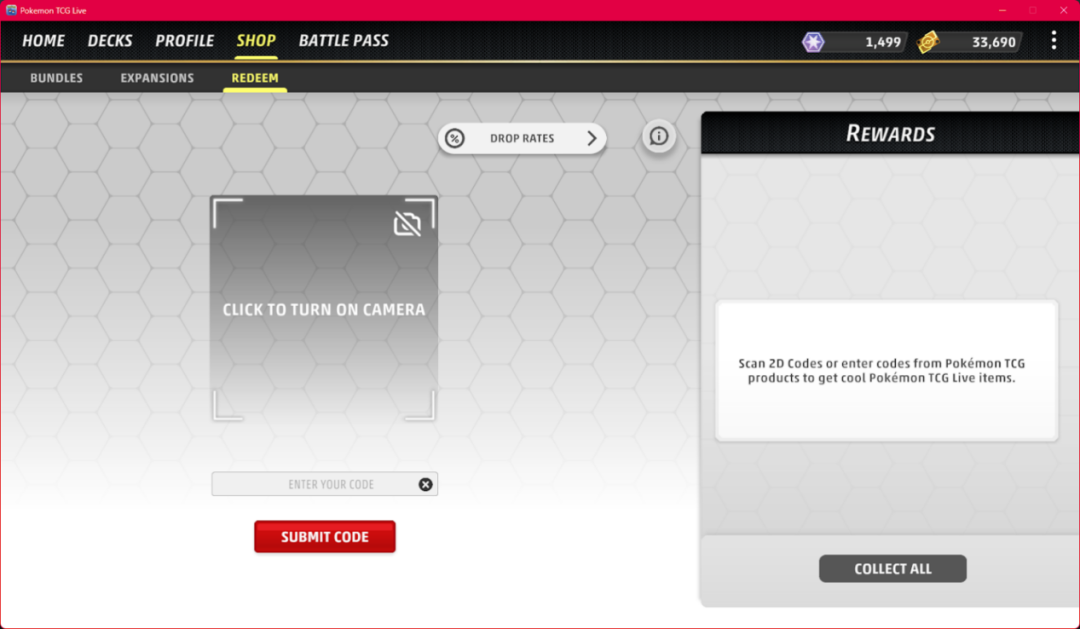This screenshot has height=629, width=1080.
Task: Select the SHOP tab
Action: coord(256,41)
